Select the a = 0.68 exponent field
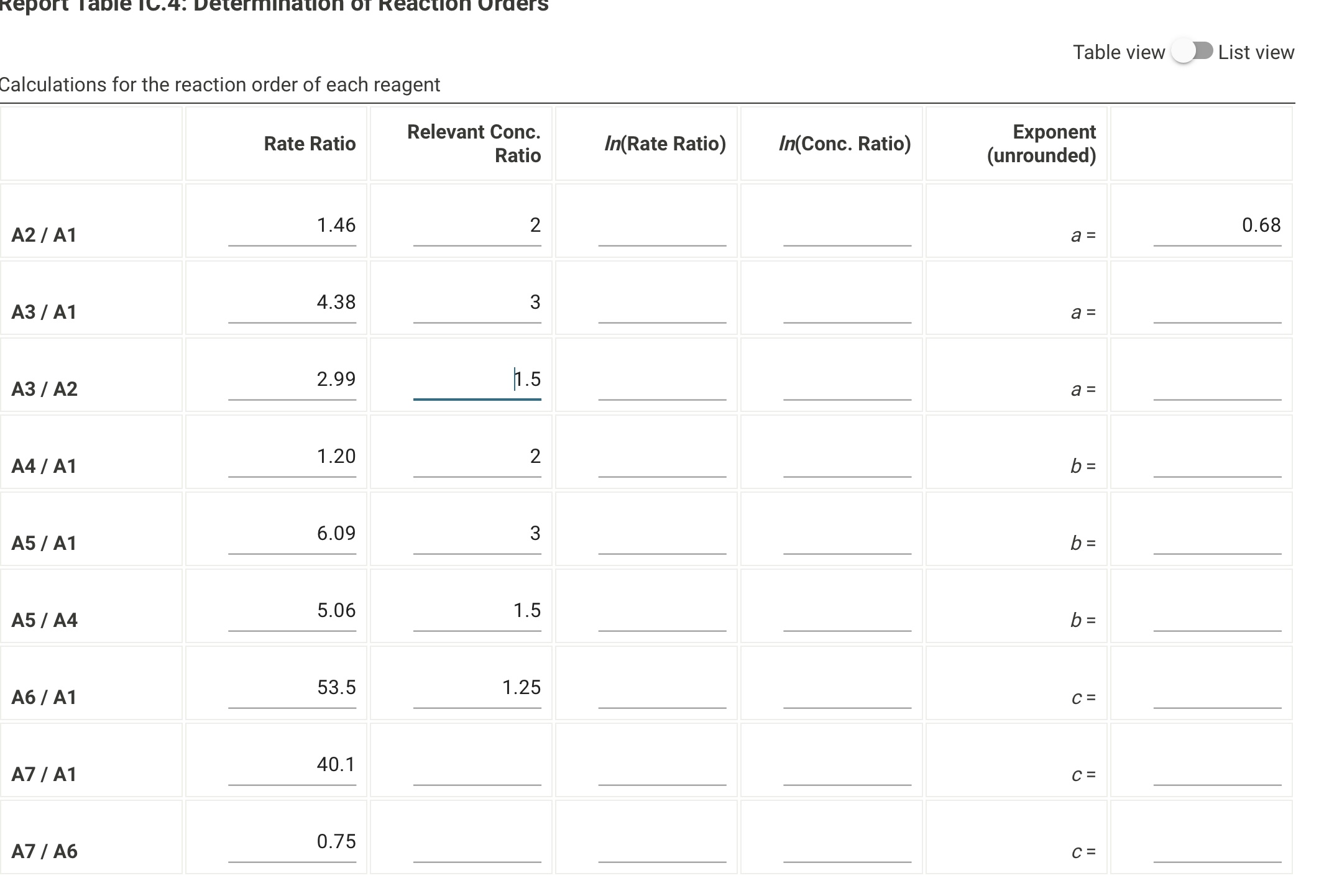This screenshot has height=896, width=1324. click(x=1217, y=226)
